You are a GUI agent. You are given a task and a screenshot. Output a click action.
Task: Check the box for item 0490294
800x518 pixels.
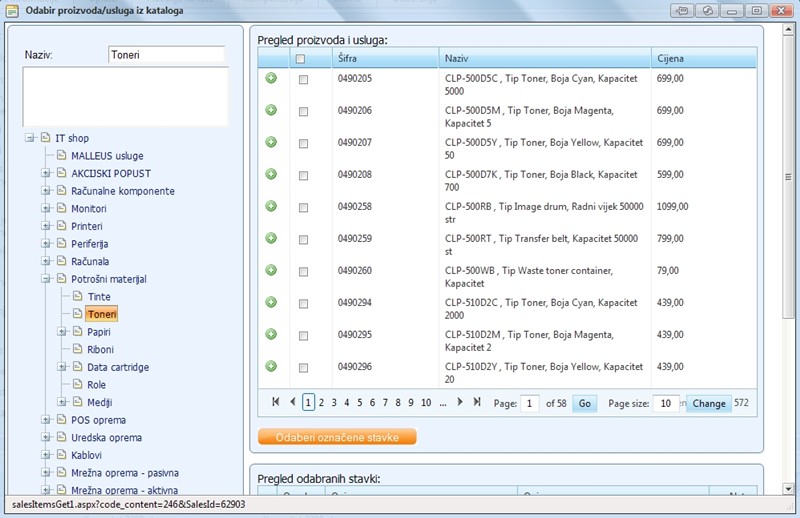click(304, 304)
